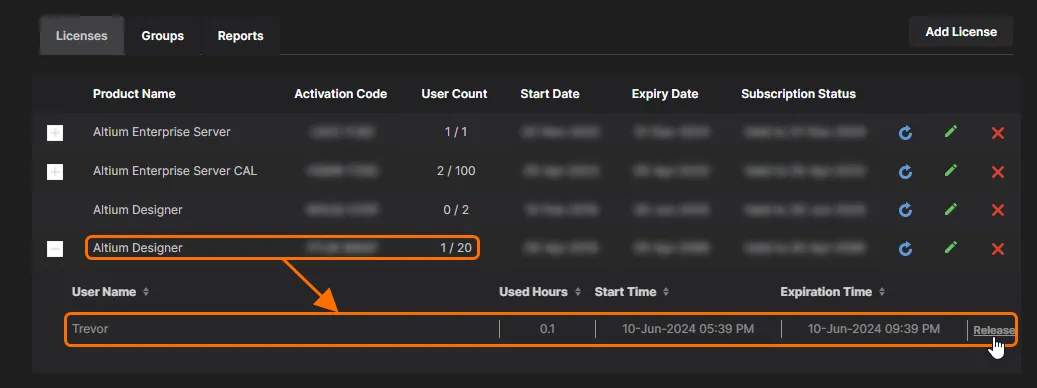This screenshot has width=1037, height=388.
Task: Click the 0.1 used hours value
Action: pos(547,329)
